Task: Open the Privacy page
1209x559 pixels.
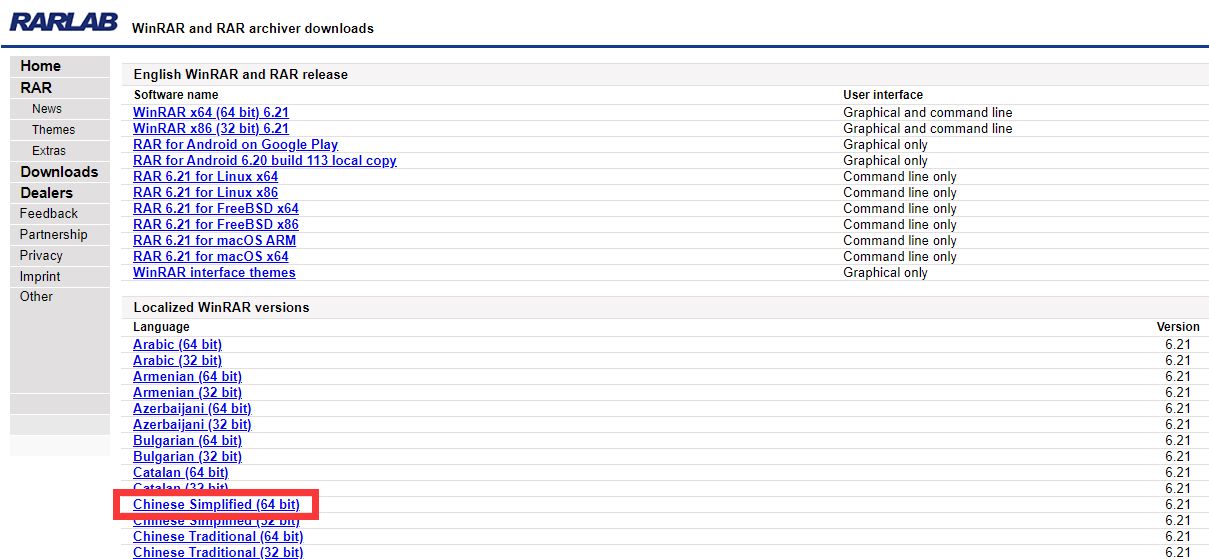Action: point(41,256)
